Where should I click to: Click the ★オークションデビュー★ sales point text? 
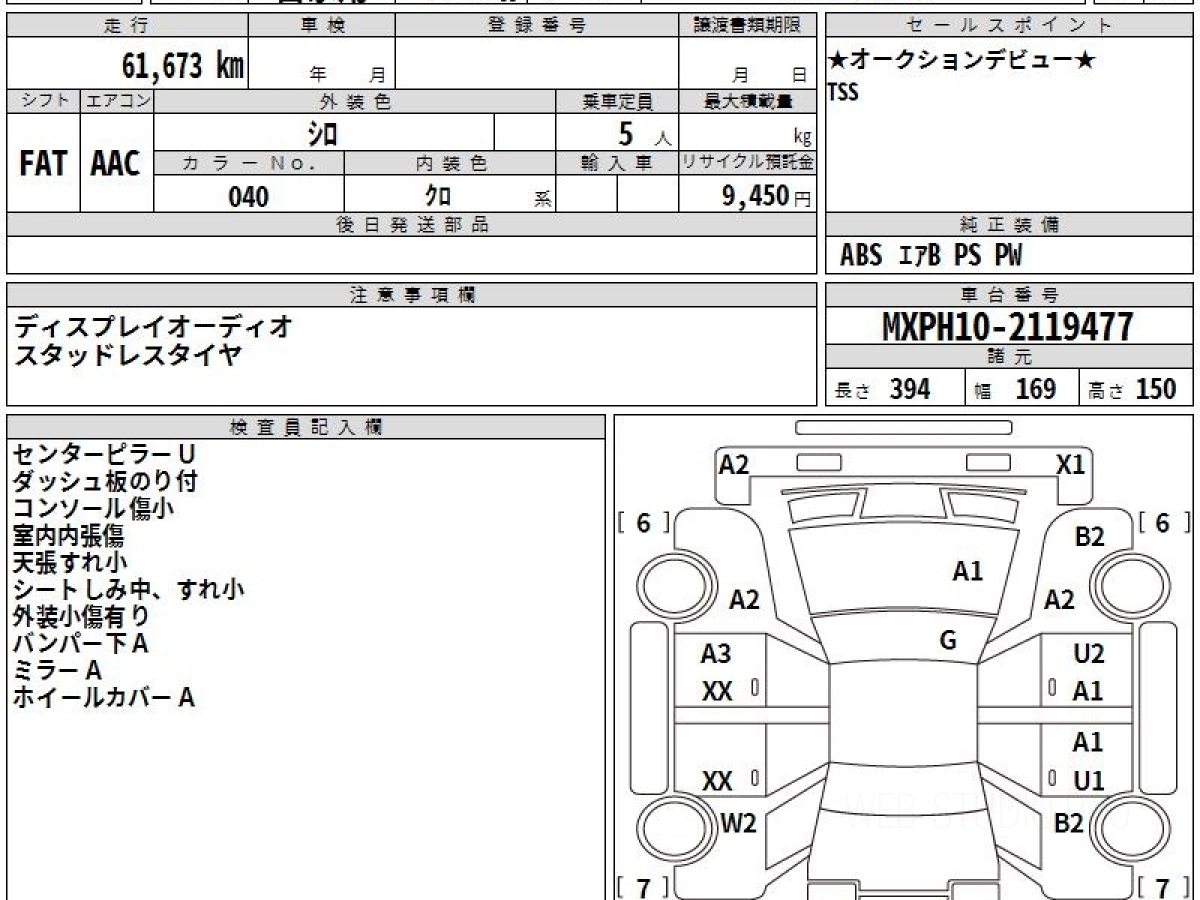962,61
